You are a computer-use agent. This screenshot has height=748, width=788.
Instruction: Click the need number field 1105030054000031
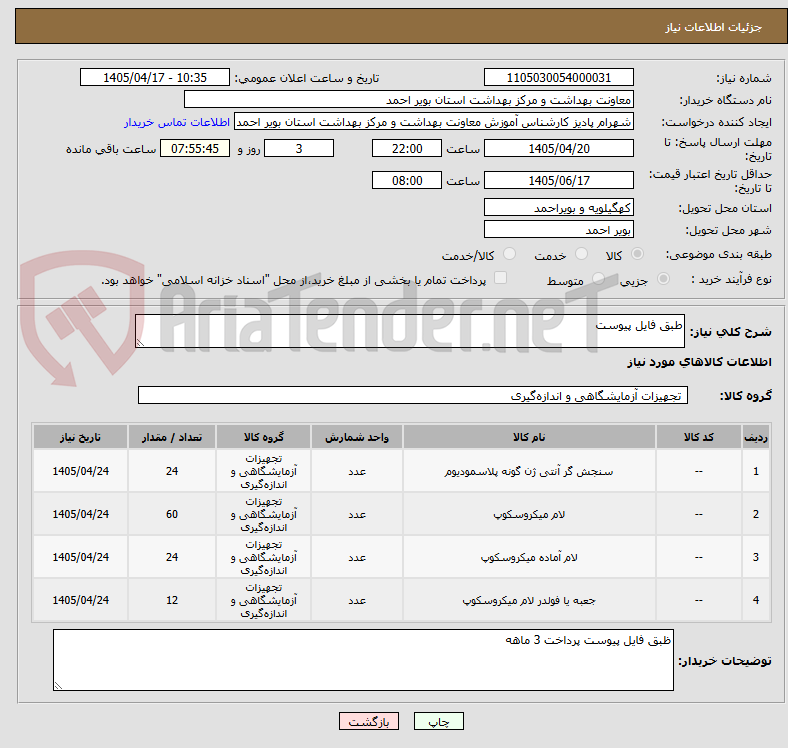tap(558, 77)
